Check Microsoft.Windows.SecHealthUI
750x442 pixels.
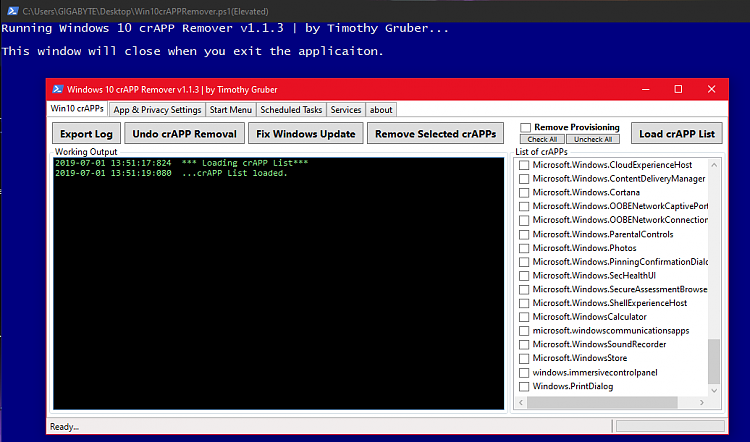click(x=524, y=276)
